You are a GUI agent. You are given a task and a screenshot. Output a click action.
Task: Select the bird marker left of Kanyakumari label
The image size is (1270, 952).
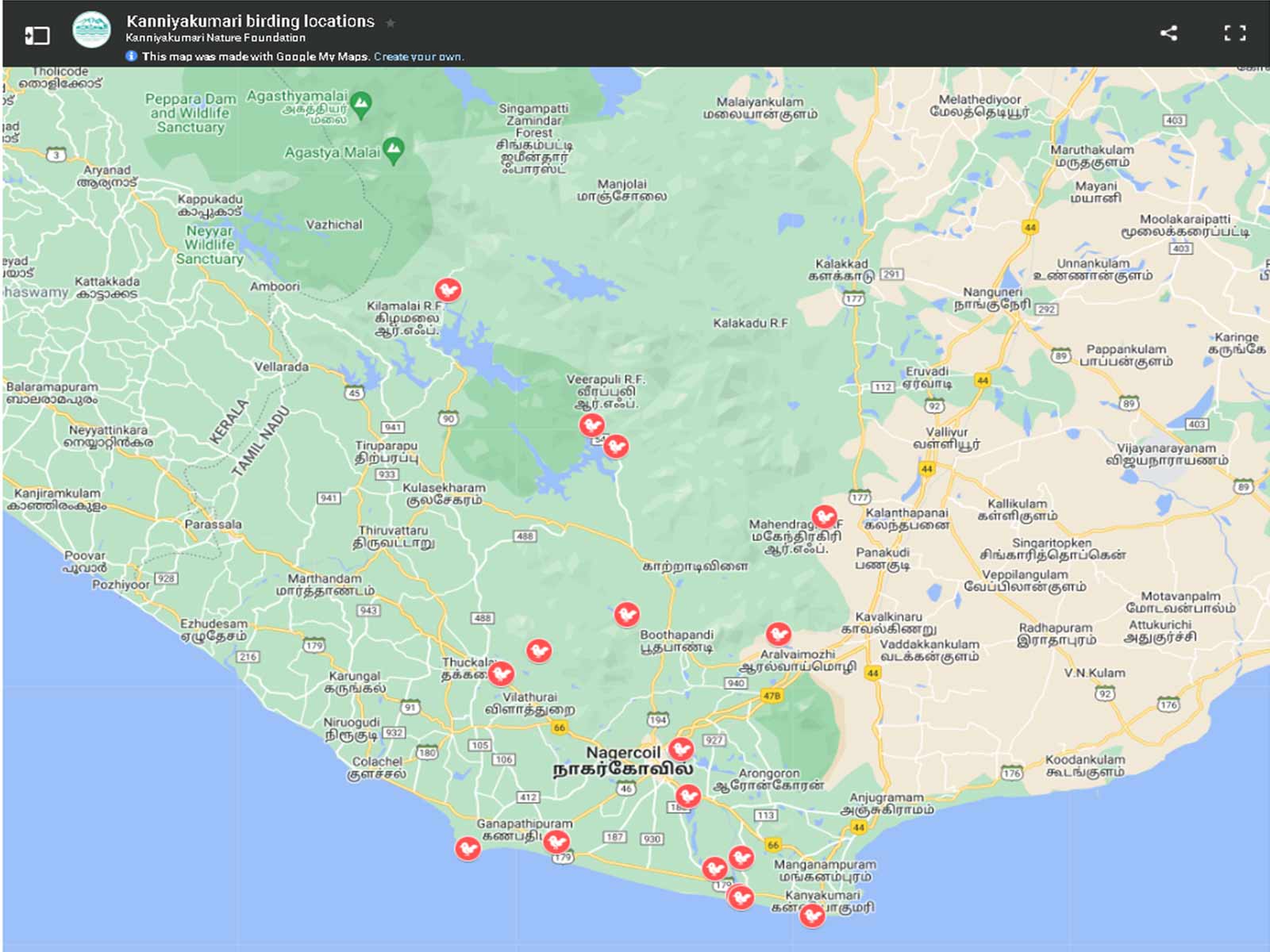pos(741,897)
